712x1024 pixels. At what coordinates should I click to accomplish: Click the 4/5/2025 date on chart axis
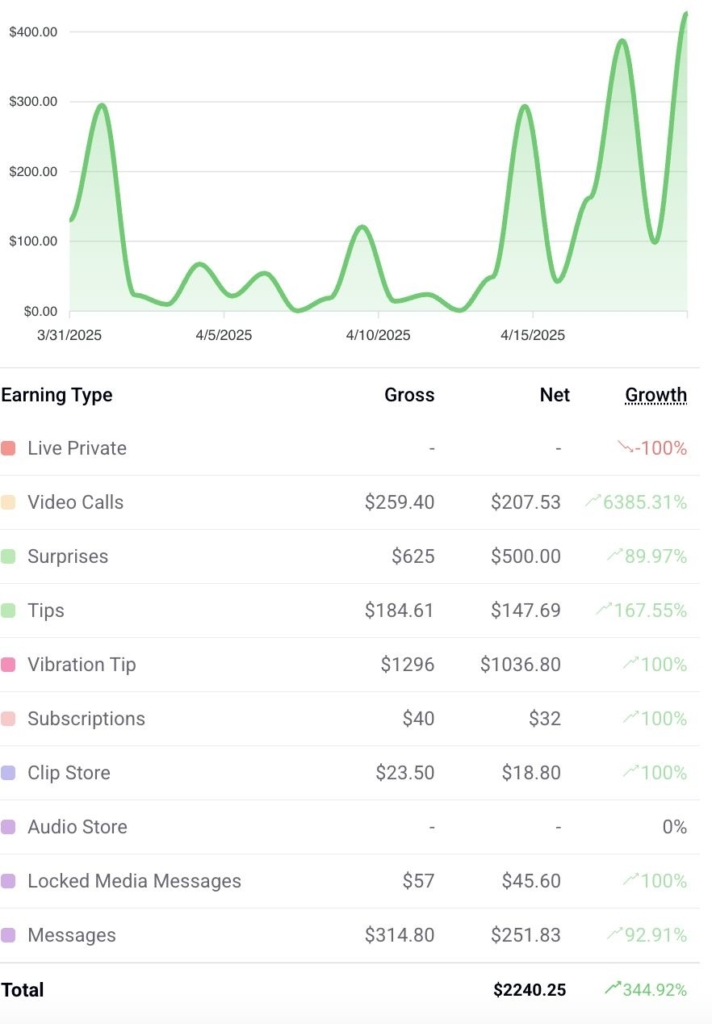tap(224, 335)
